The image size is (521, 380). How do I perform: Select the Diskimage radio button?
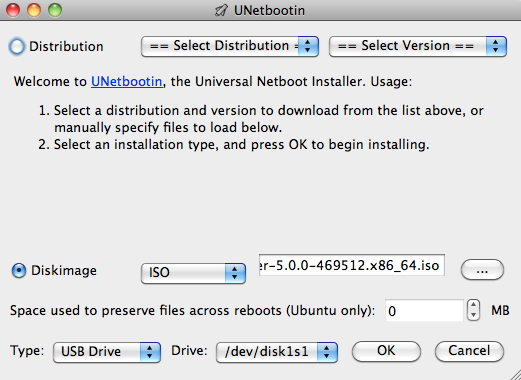click(19, 271)
